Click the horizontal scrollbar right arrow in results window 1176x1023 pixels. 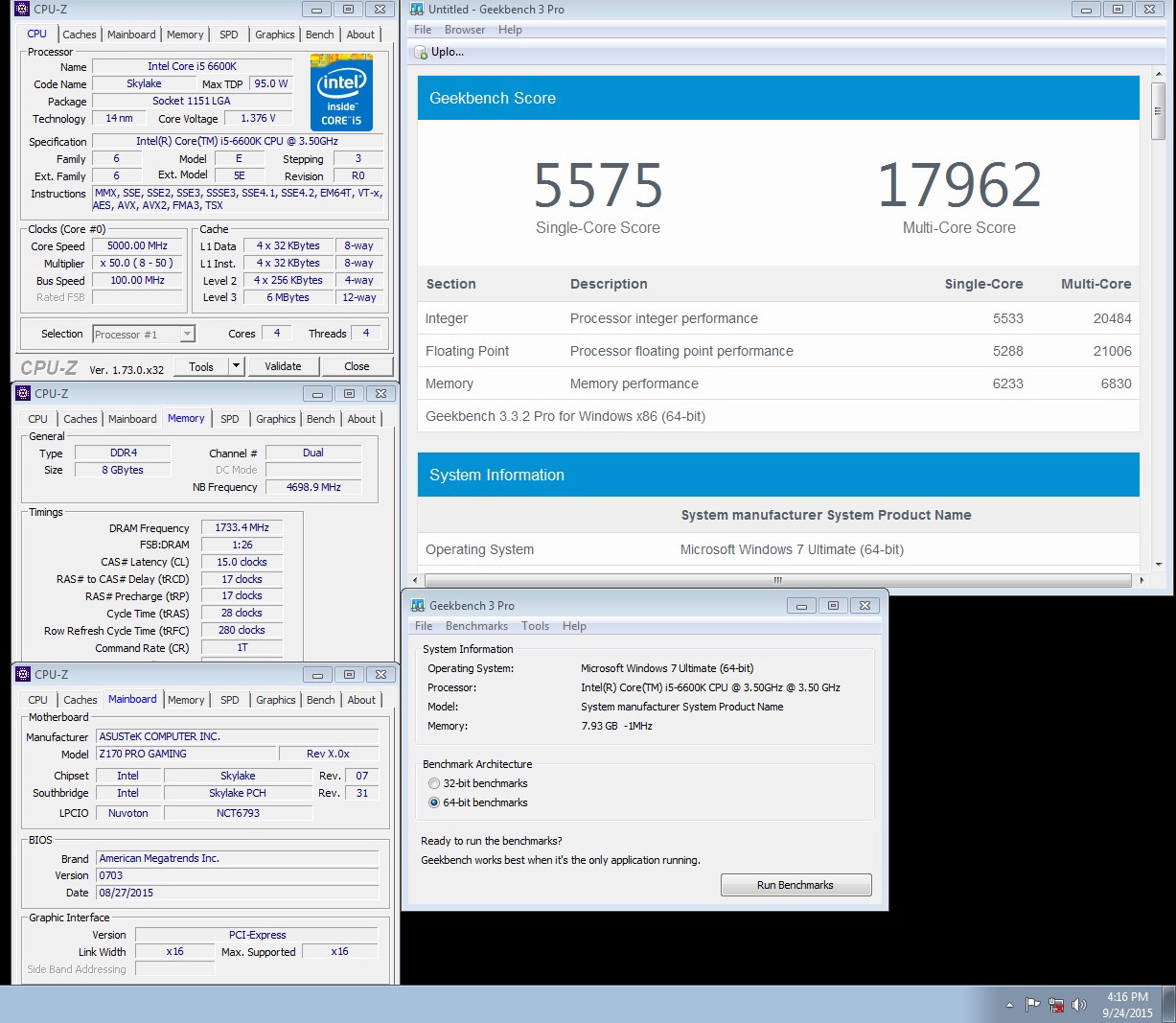click(1141, 580)
